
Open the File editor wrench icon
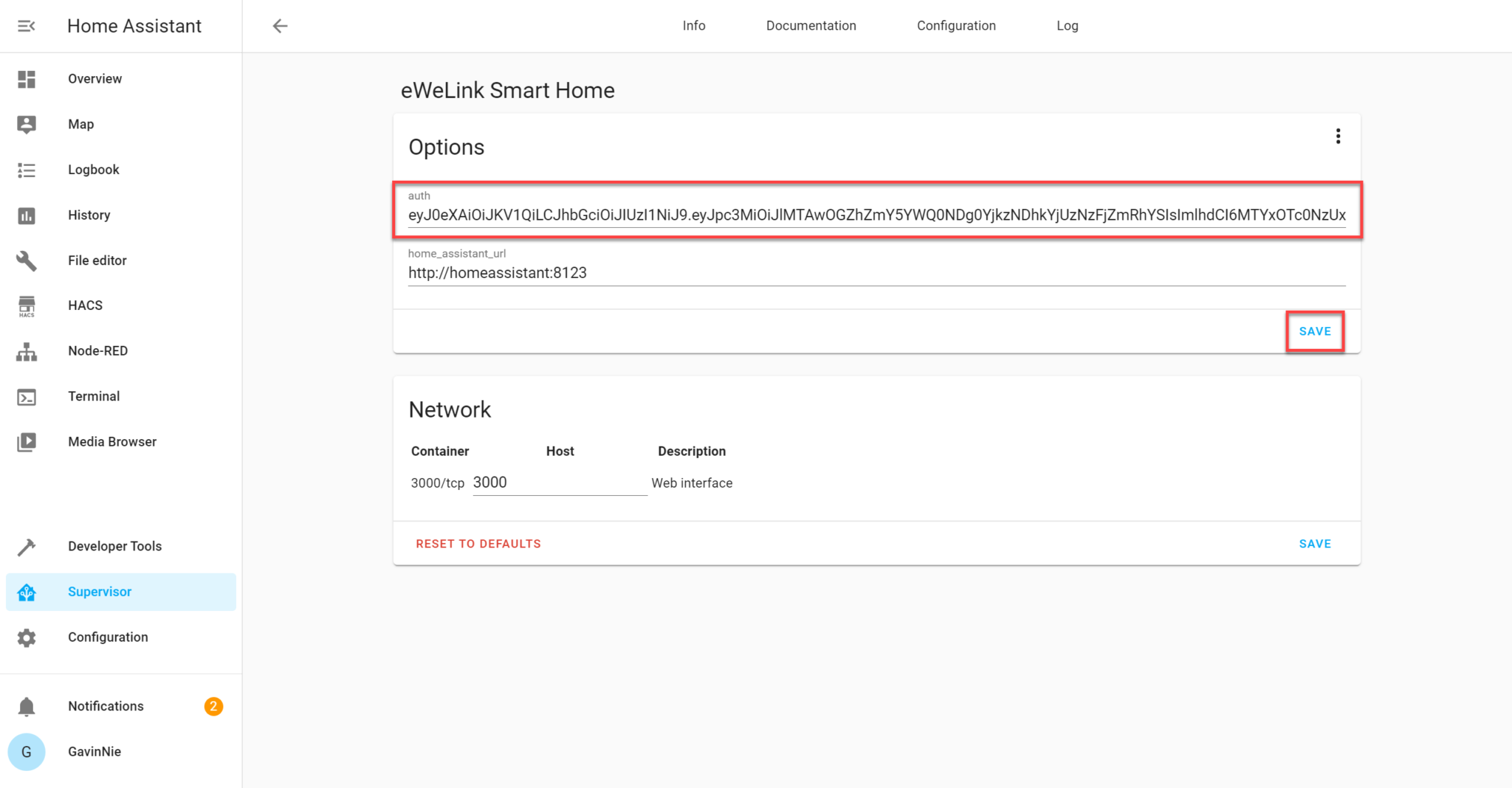point(27,260)
